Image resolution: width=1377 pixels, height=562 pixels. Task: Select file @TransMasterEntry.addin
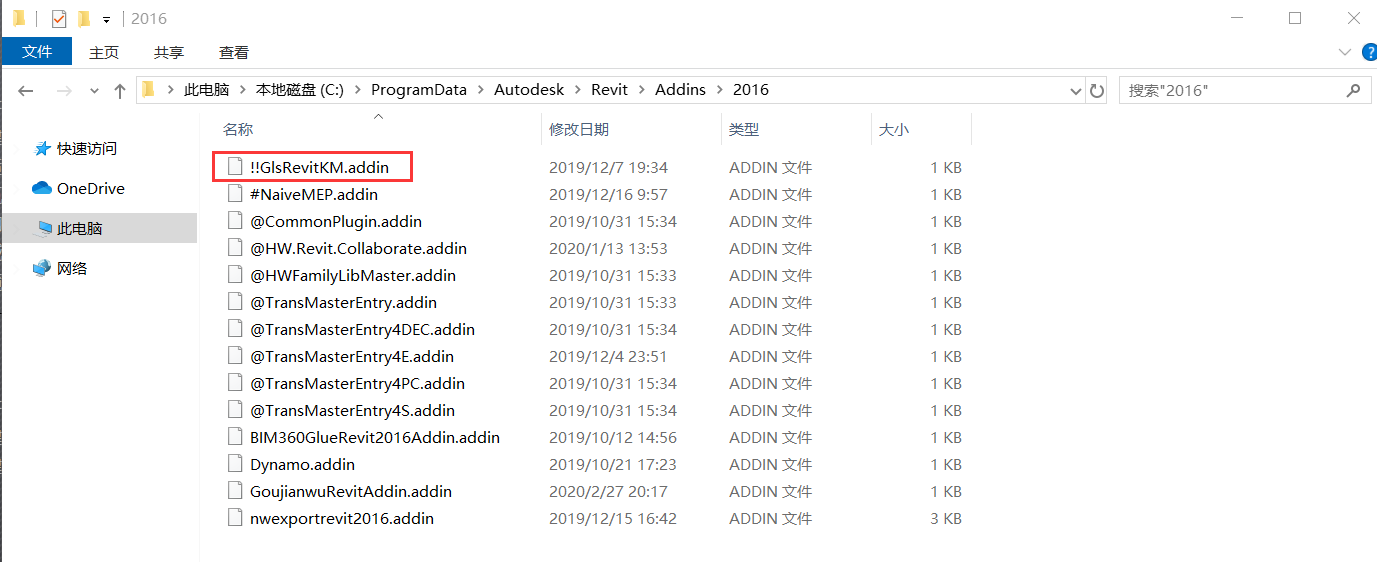point(343,302)
